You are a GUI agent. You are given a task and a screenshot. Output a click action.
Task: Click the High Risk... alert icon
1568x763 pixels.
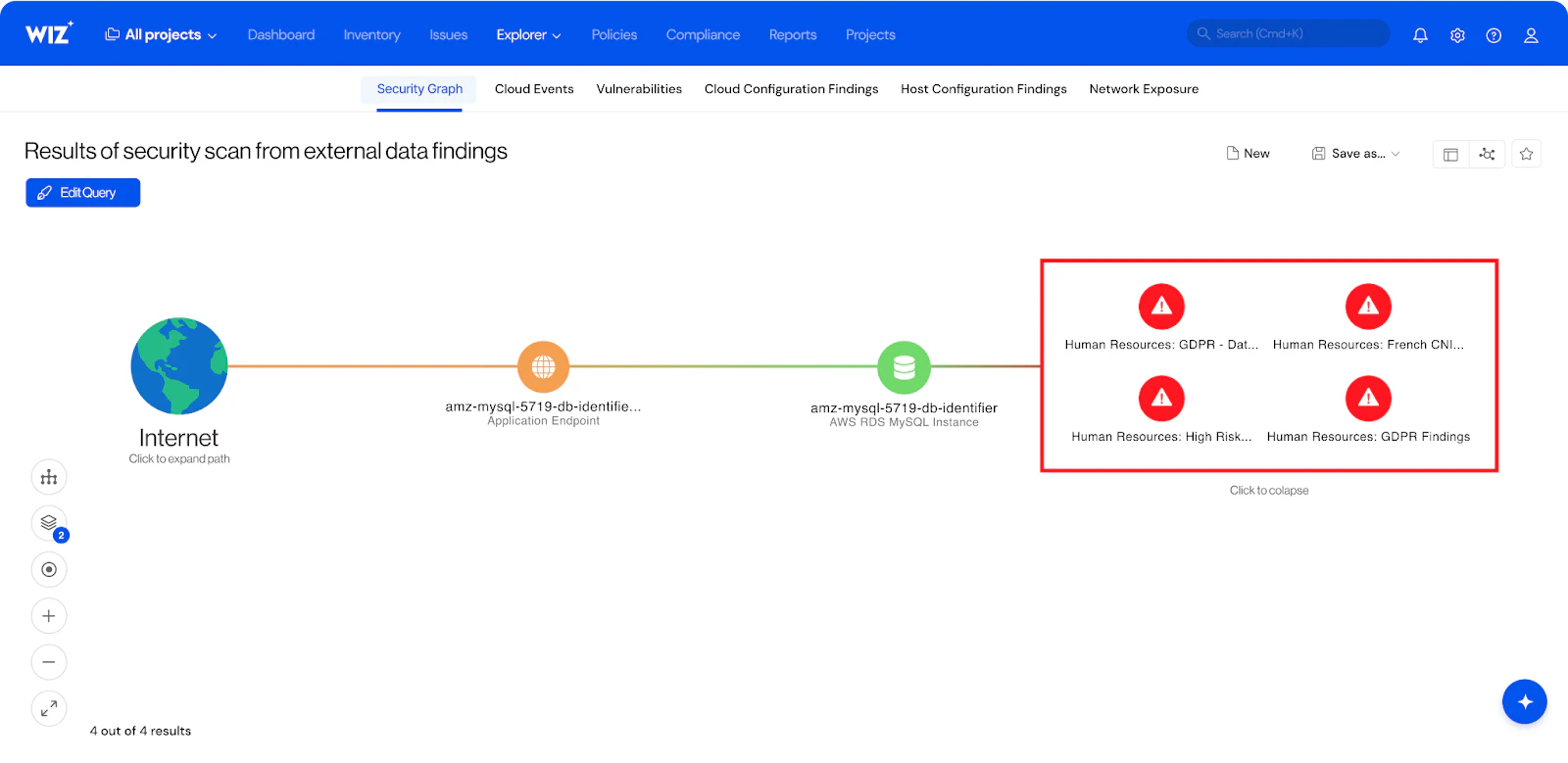[x=1161, y=399]
